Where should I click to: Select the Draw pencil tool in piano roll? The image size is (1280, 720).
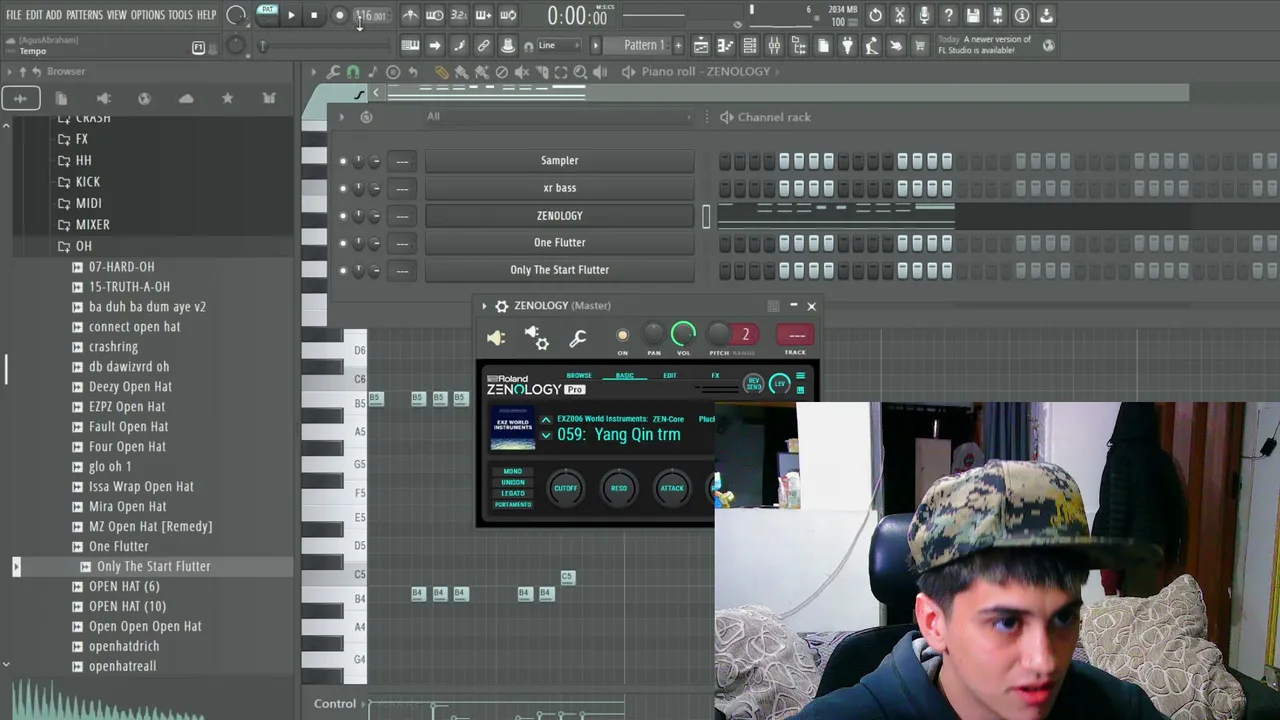point(441,72)
